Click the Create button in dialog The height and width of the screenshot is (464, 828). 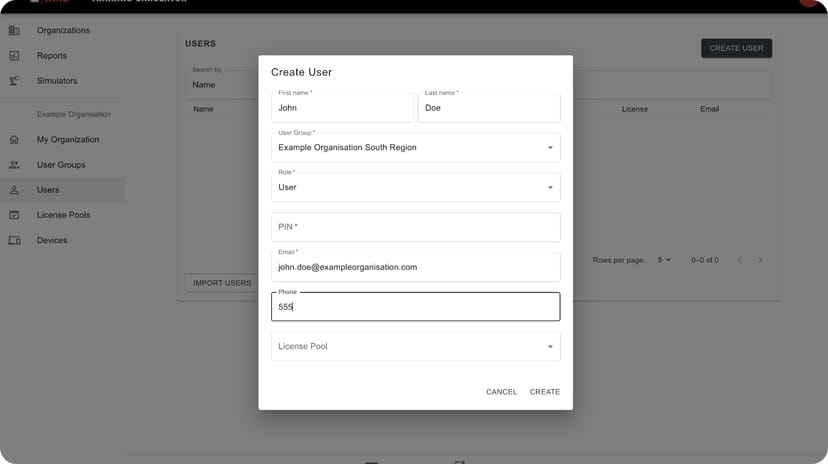click(x=544, y=392)
